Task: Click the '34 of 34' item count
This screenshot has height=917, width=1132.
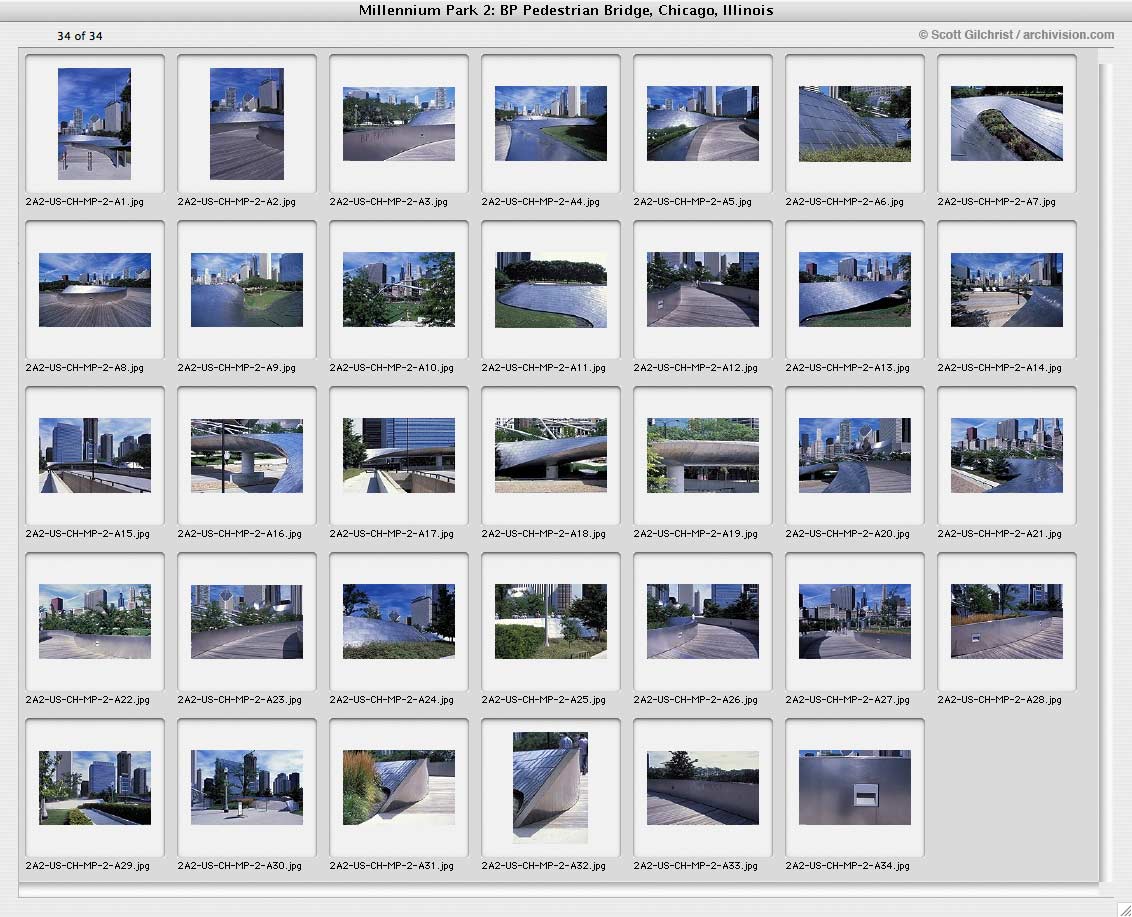Action: (79, 36)
